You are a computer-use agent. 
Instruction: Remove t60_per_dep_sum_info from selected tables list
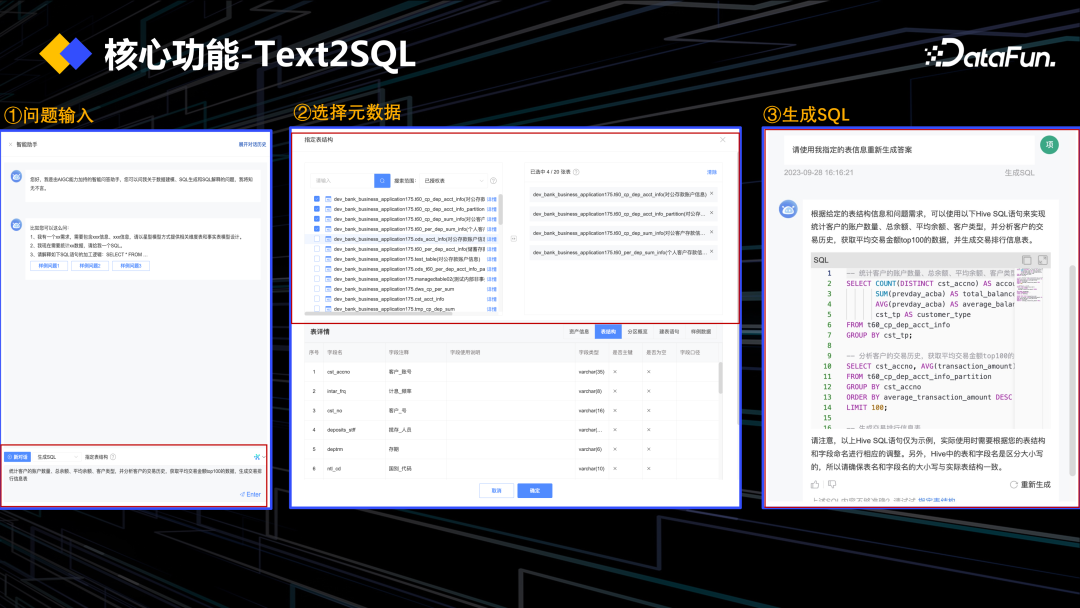pyautogui.click(x=712, y=252)
